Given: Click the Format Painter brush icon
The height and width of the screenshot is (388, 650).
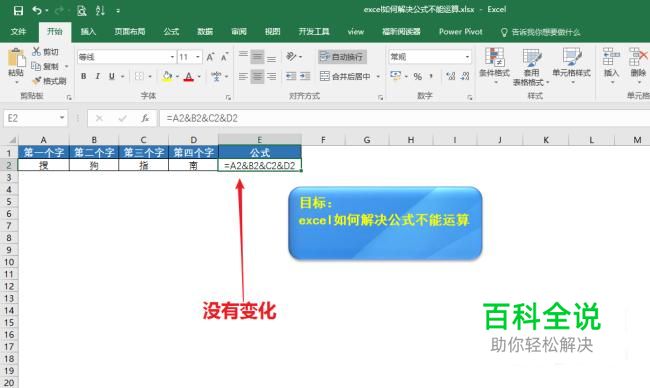Looking at the screenshot, I should (x=36, y=81).
